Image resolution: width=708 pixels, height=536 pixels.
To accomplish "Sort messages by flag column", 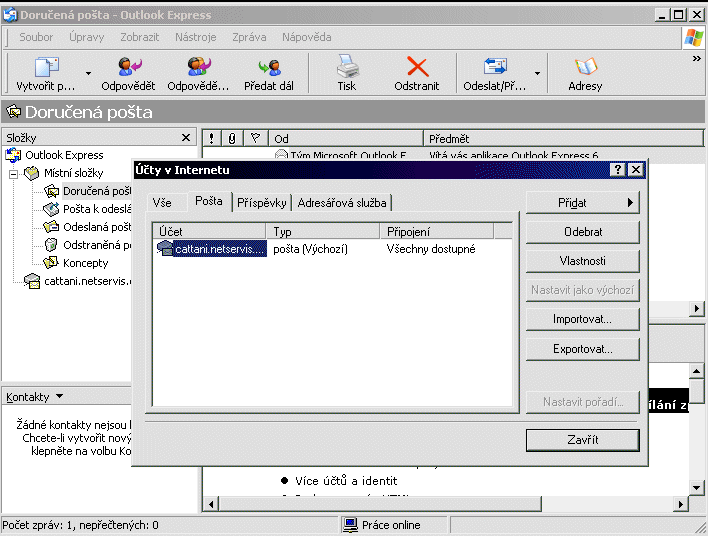I will point(256,138).
